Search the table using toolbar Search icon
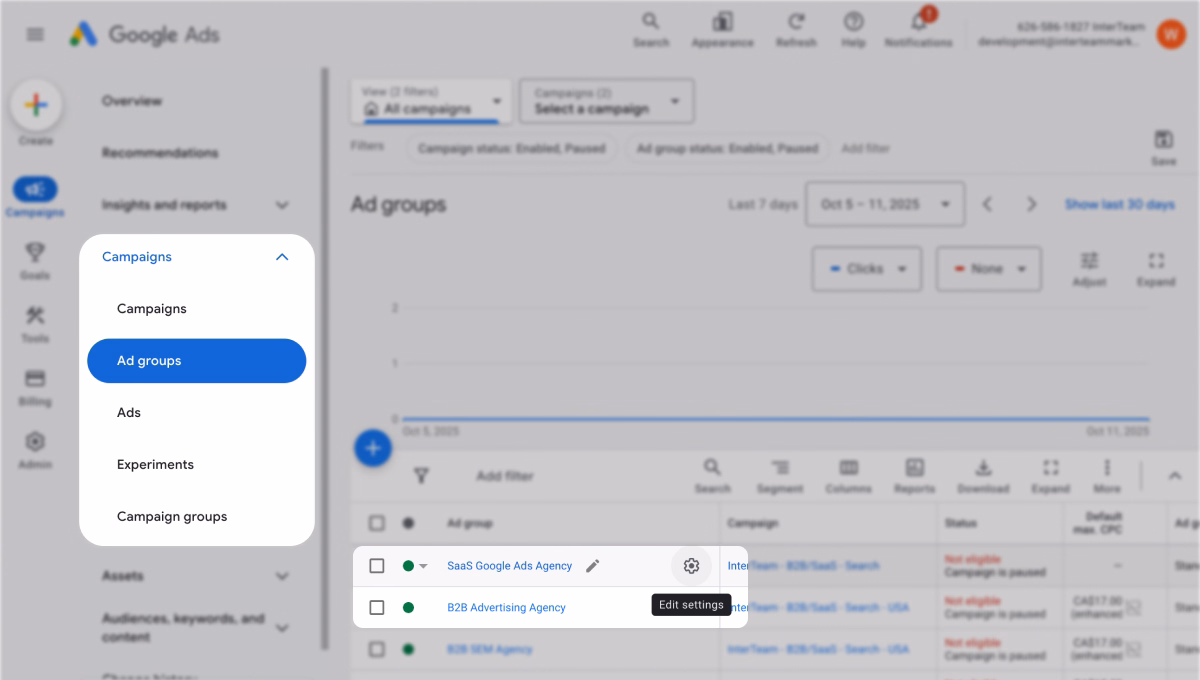 [712, 475]
